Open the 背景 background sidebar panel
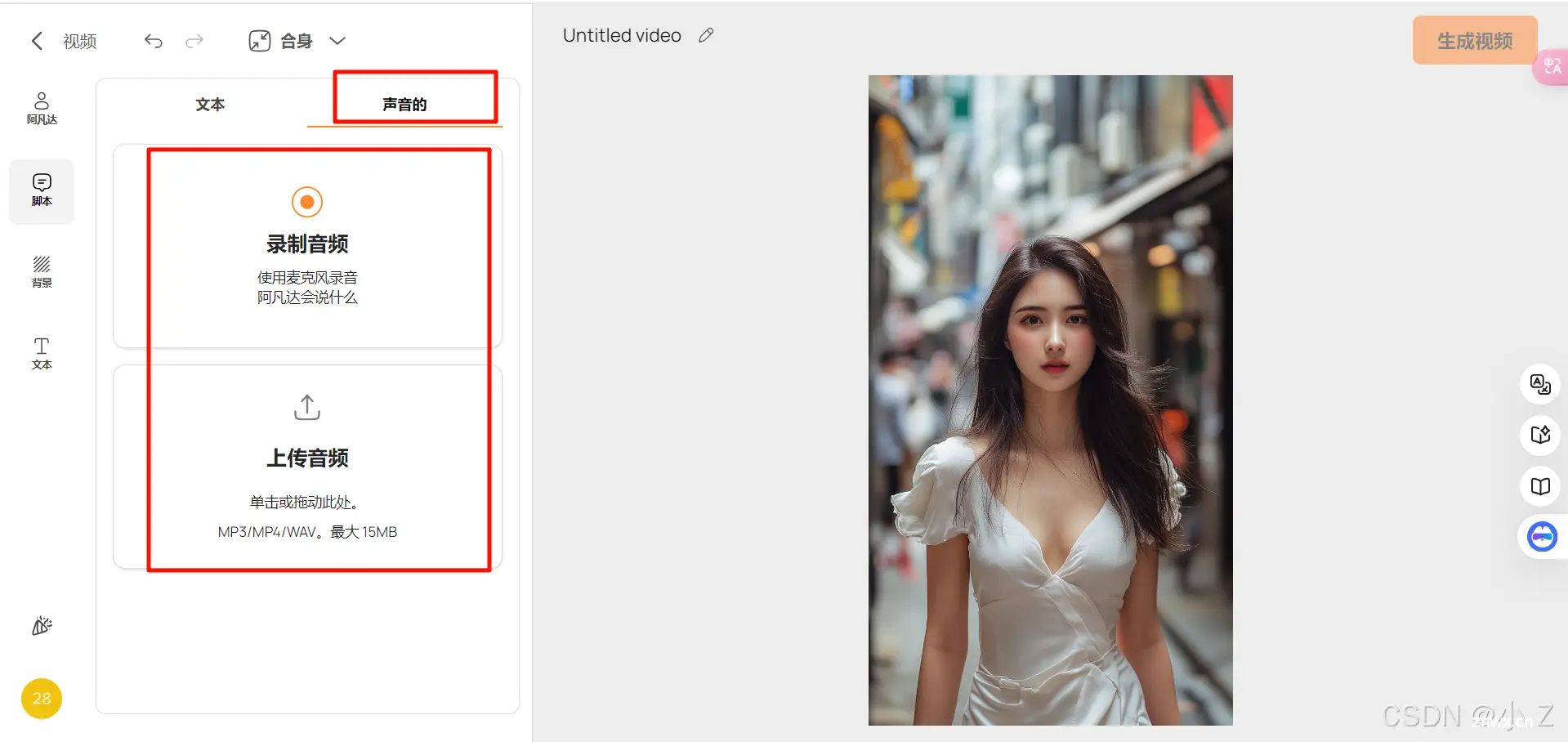This screenshot has width=1568, height=742. pos(42,272)
